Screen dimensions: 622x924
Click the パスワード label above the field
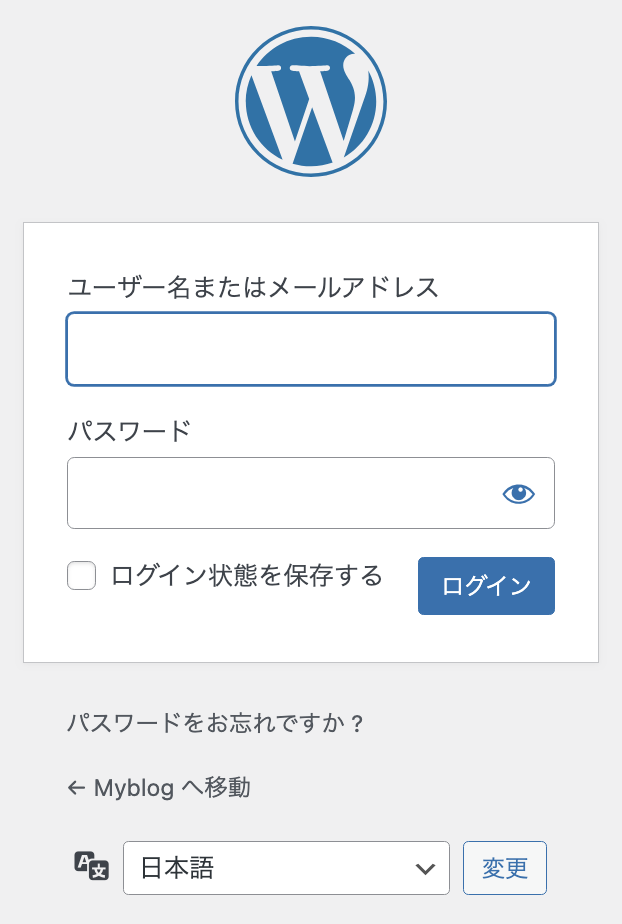click(128, 431)
